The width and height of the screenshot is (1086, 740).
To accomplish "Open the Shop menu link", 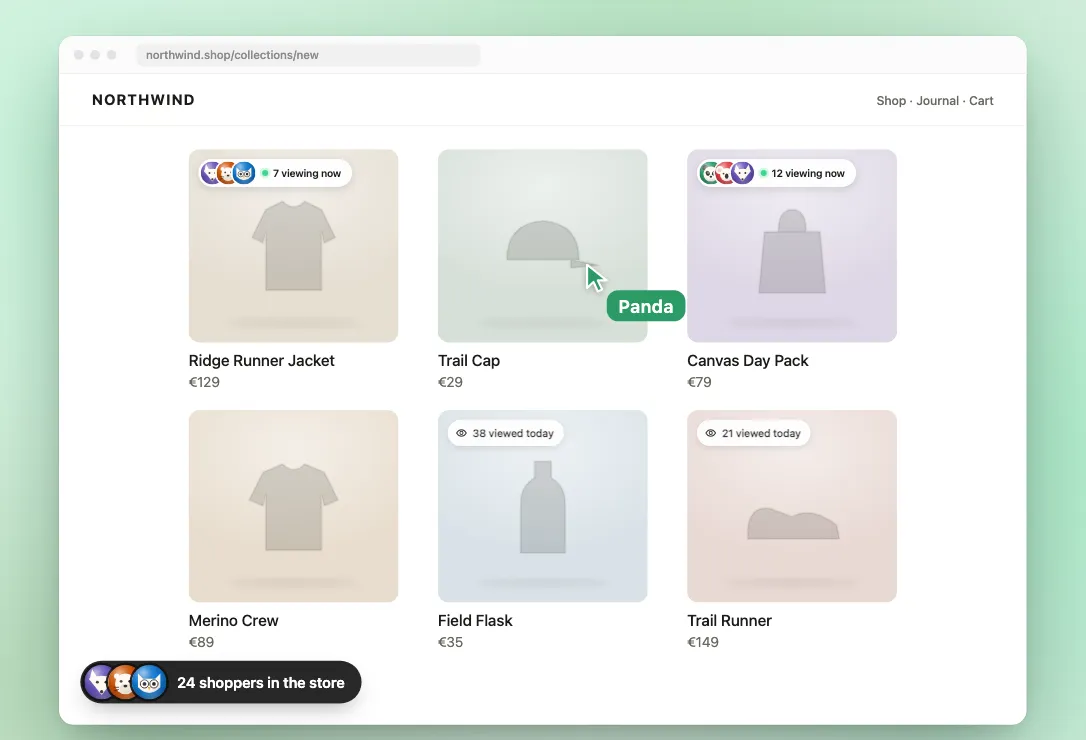I will click(891, 100).
